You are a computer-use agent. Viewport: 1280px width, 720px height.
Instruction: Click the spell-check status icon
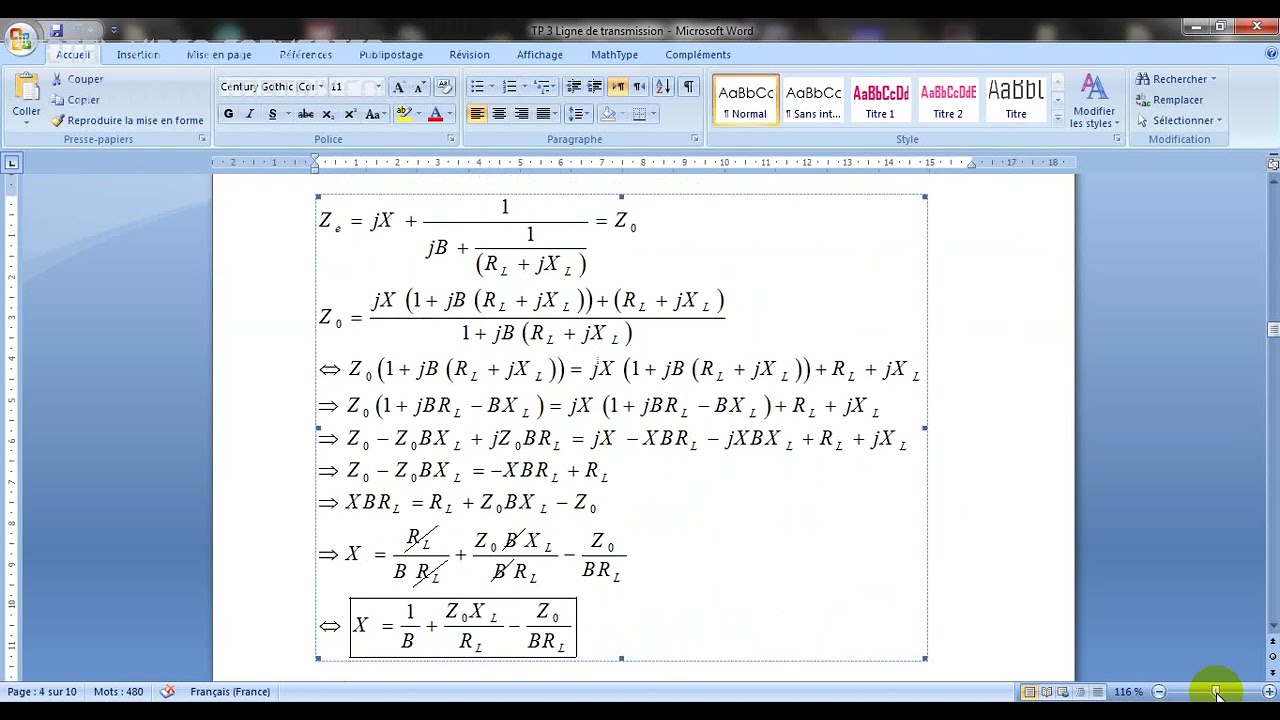click(167, 691)
